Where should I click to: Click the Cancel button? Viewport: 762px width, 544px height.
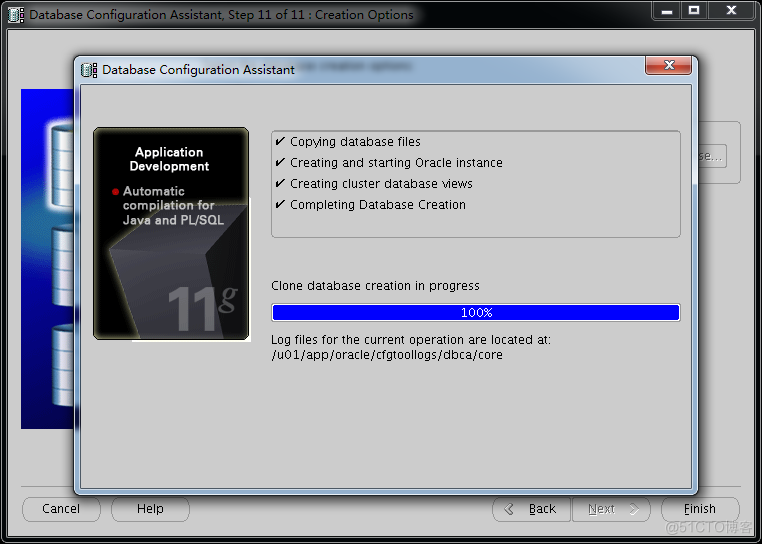(x=61, y=509)
